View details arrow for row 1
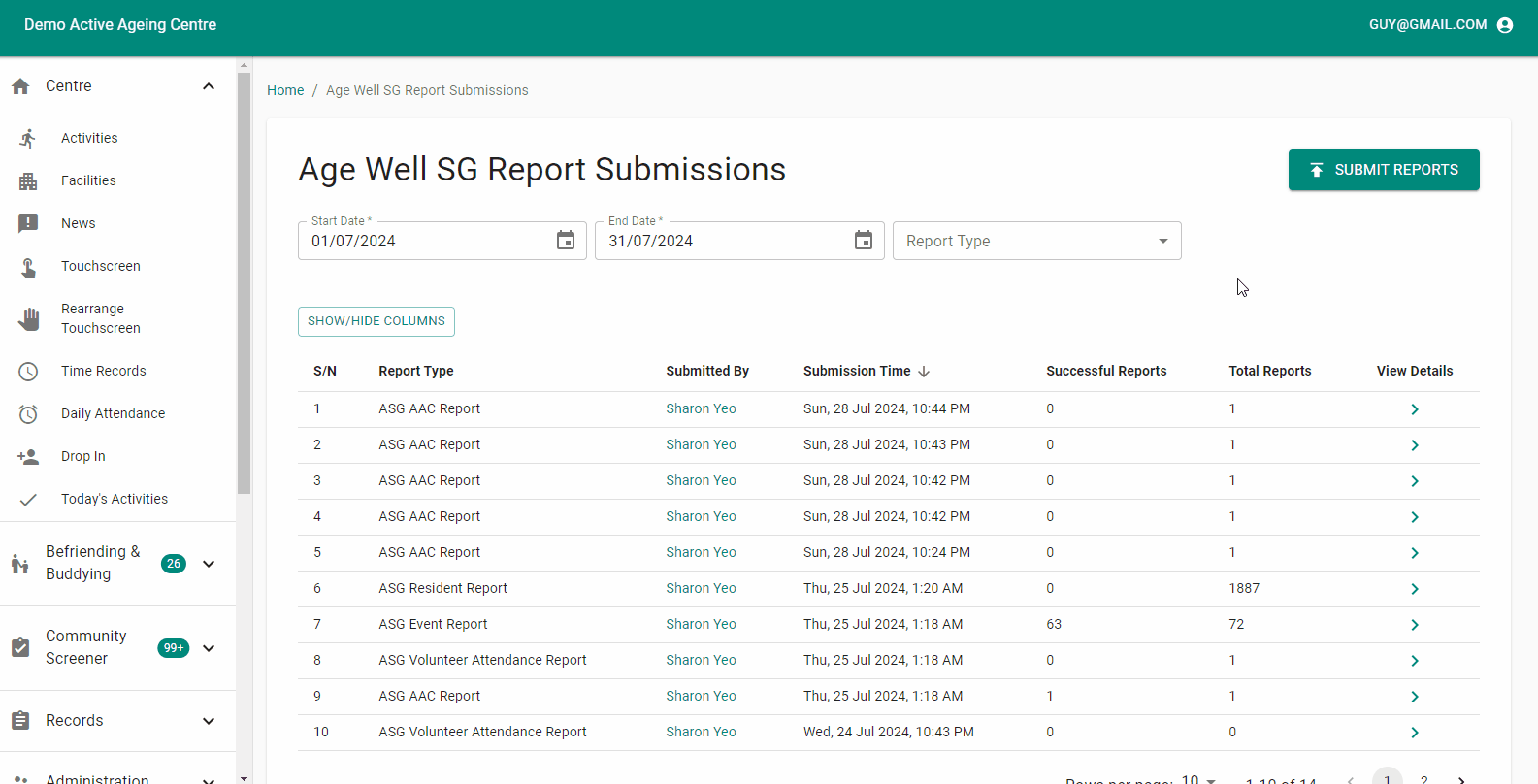The height and width of the screenshot is (784, 1538). 1415,409
